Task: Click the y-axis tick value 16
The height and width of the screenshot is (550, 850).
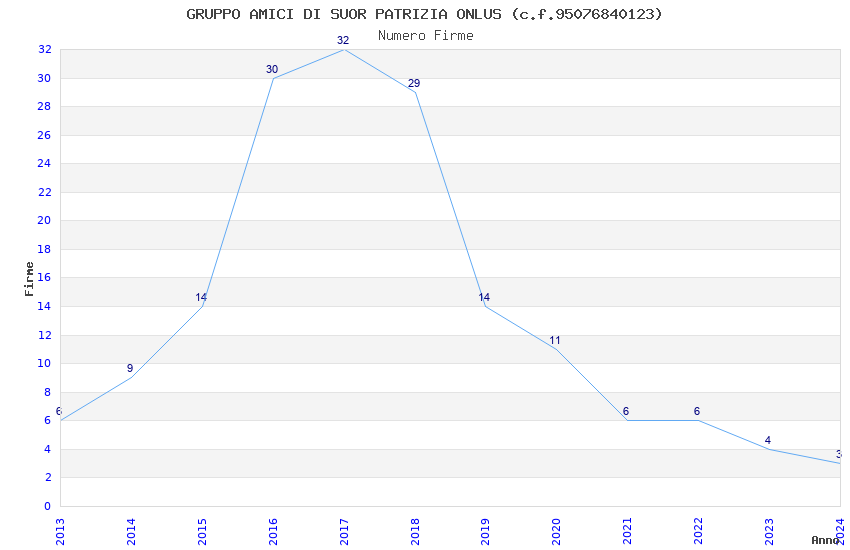Action: (x=44, y=277)
